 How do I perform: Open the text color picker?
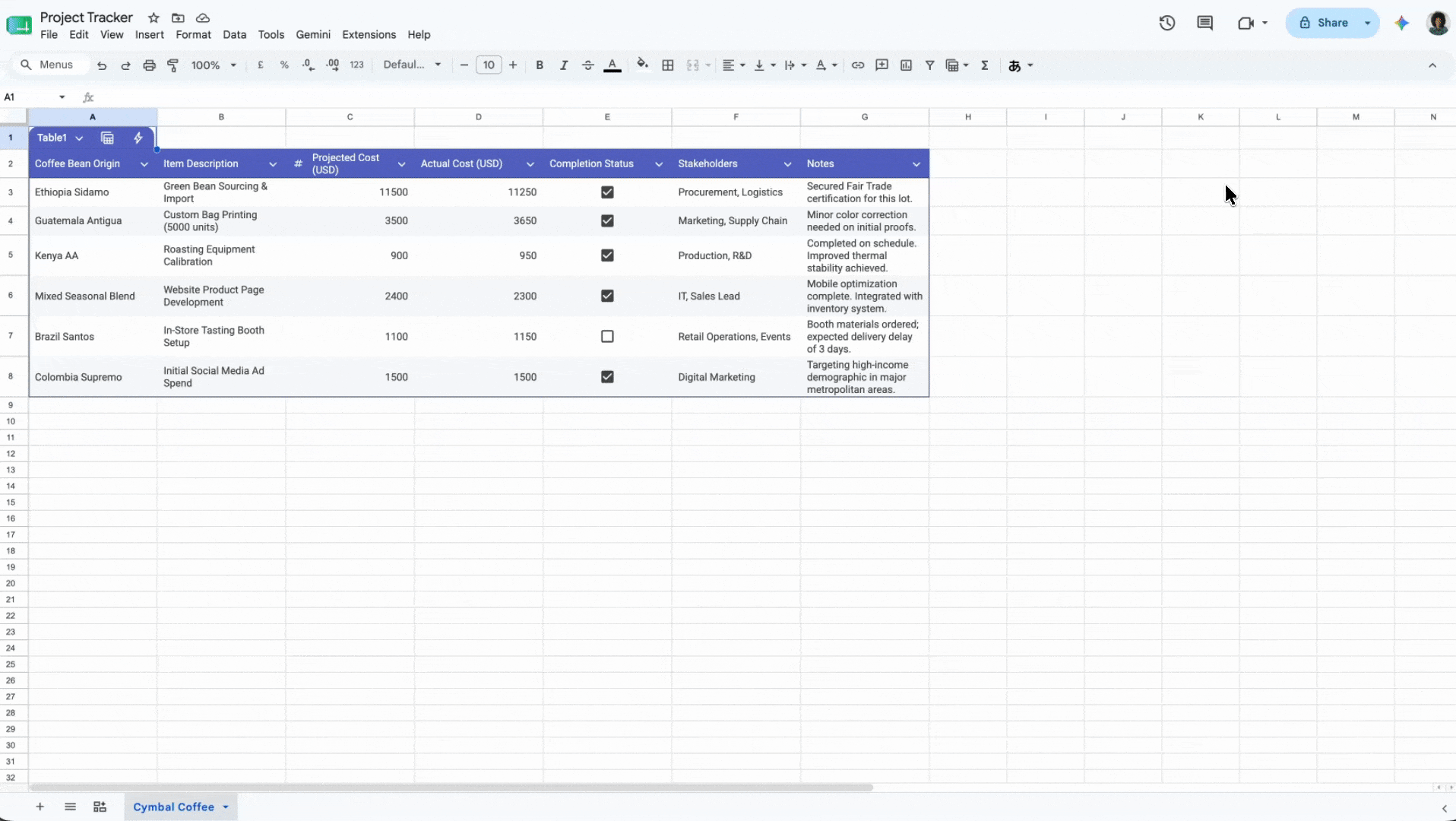[612, 65]
